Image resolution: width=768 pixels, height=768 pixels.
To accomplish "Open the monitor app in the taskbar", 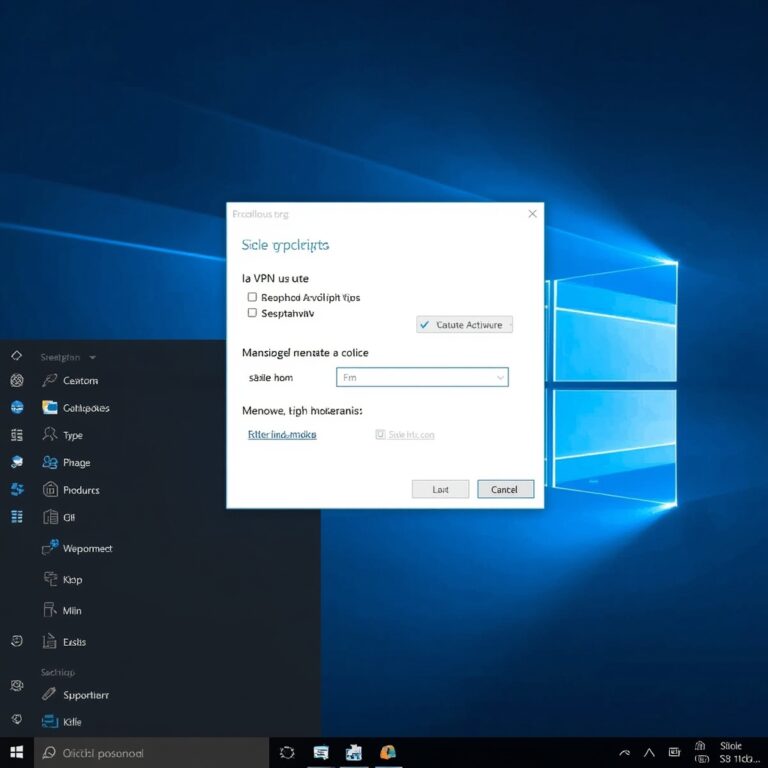I will click(x=321, y=752).
